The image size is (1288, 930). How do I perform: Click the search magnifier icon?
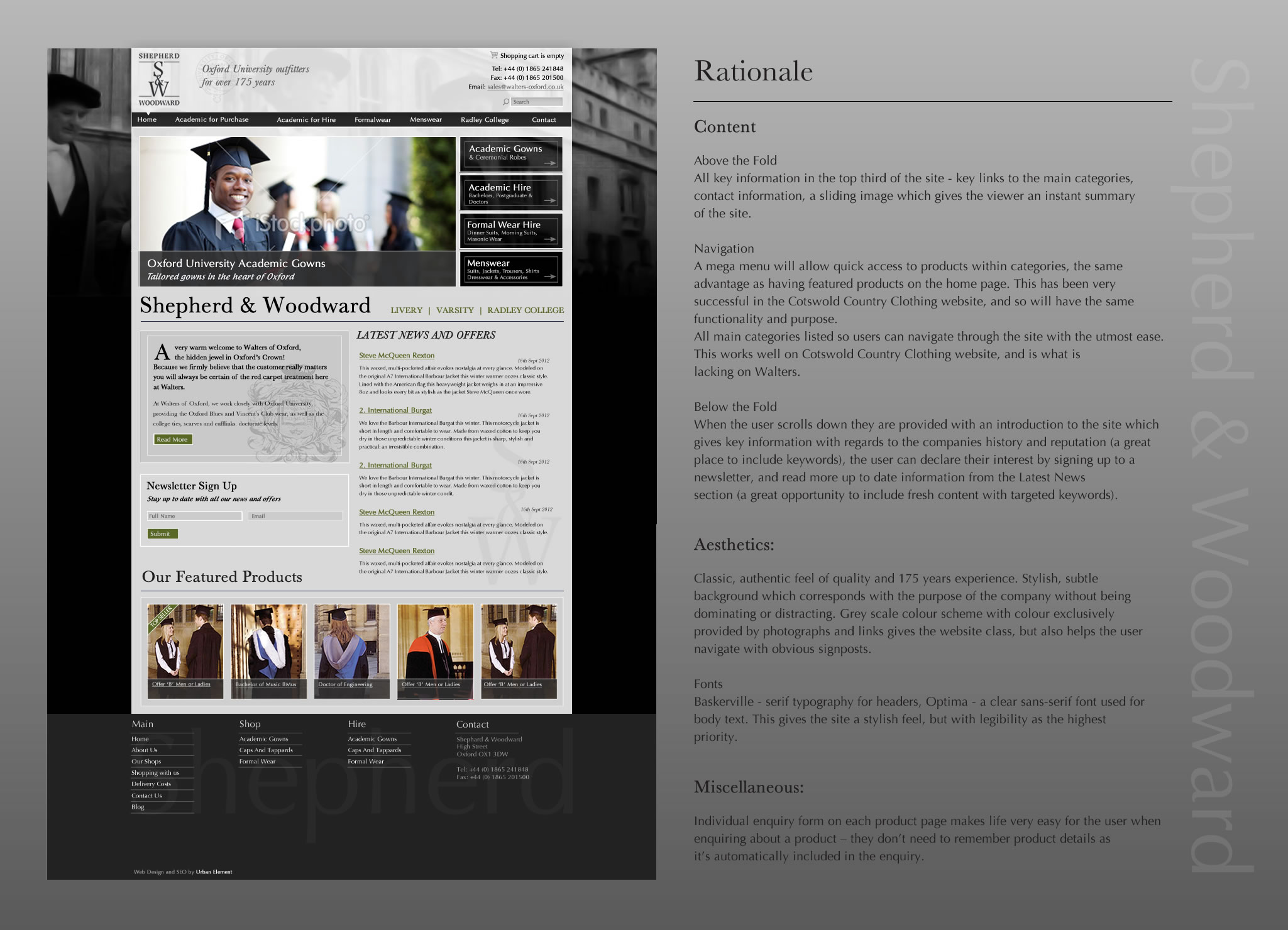pos(506,102)
